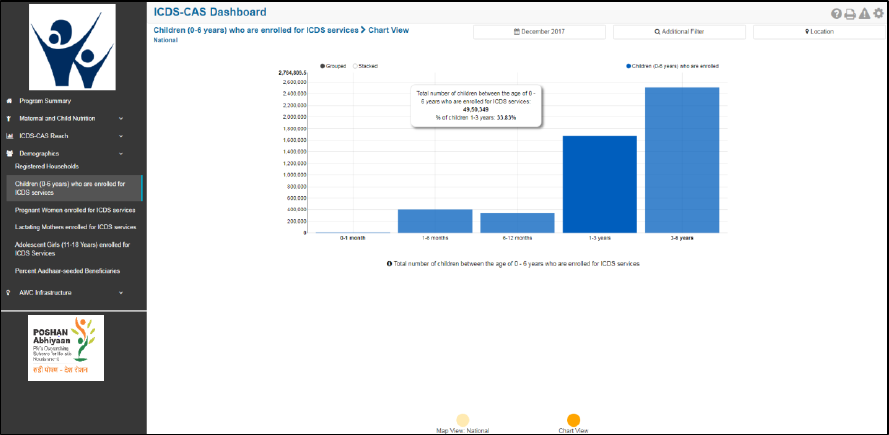Click the 0-1 month bar
This screenshot has height=435, width=889.
click(x=353, y=232)
